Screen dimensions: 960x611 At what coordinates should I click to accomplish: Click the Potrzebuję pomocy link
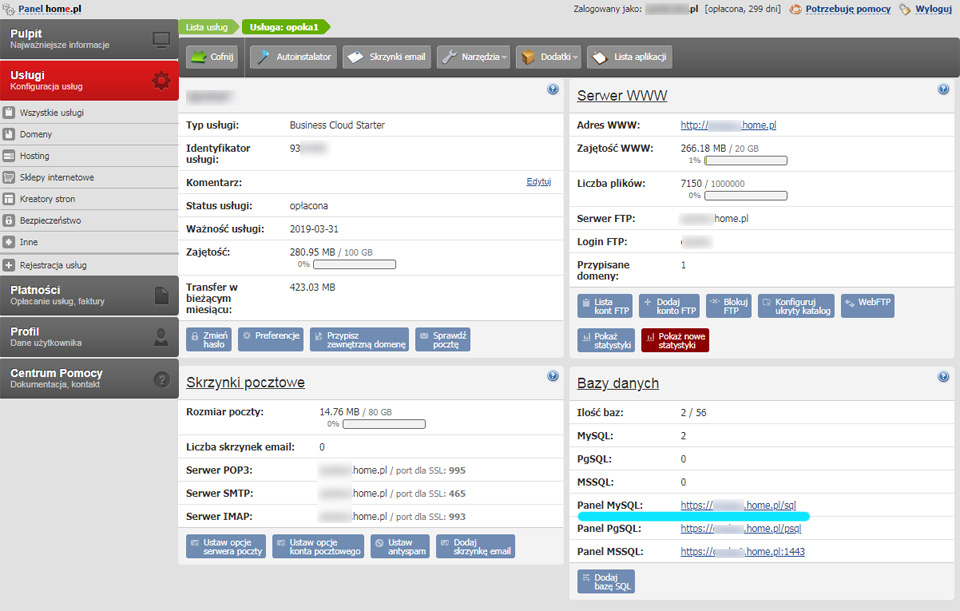(x=848, y=9)
